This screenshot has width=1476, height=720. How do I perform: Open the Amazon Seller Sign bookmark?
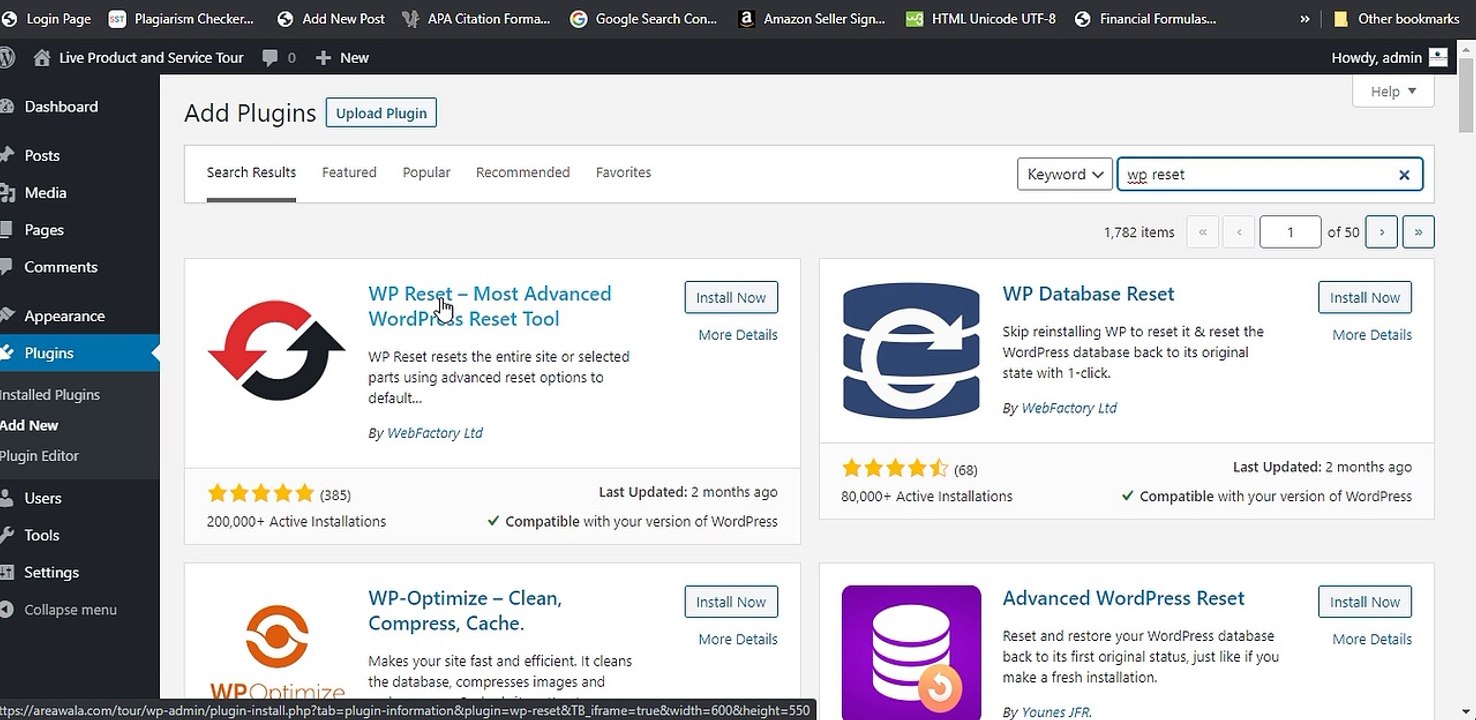pos(811,18)
